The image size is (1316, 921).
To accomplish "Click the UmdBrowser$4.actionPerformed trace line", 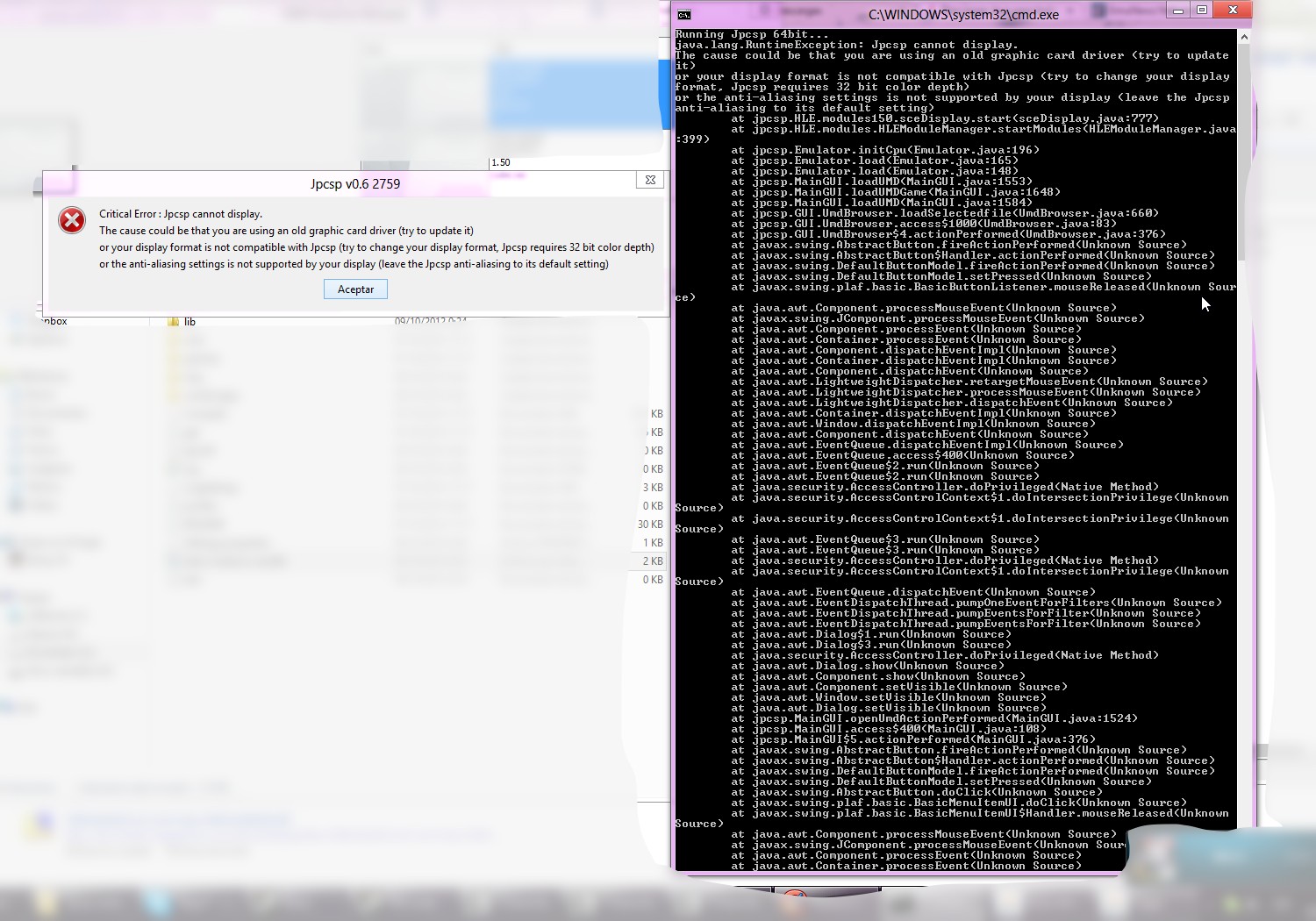I will tap(948, 234).
